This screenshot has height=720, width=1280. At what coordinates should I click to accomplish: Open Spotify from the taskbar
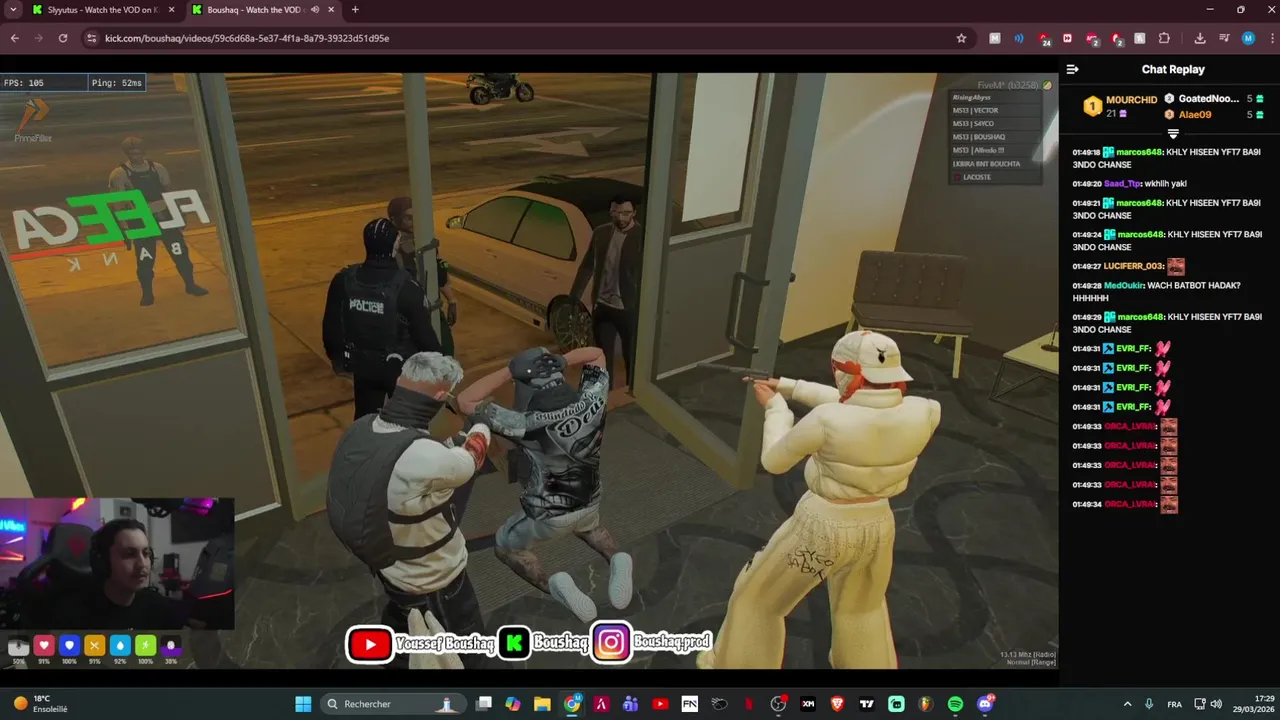(955, 704)
